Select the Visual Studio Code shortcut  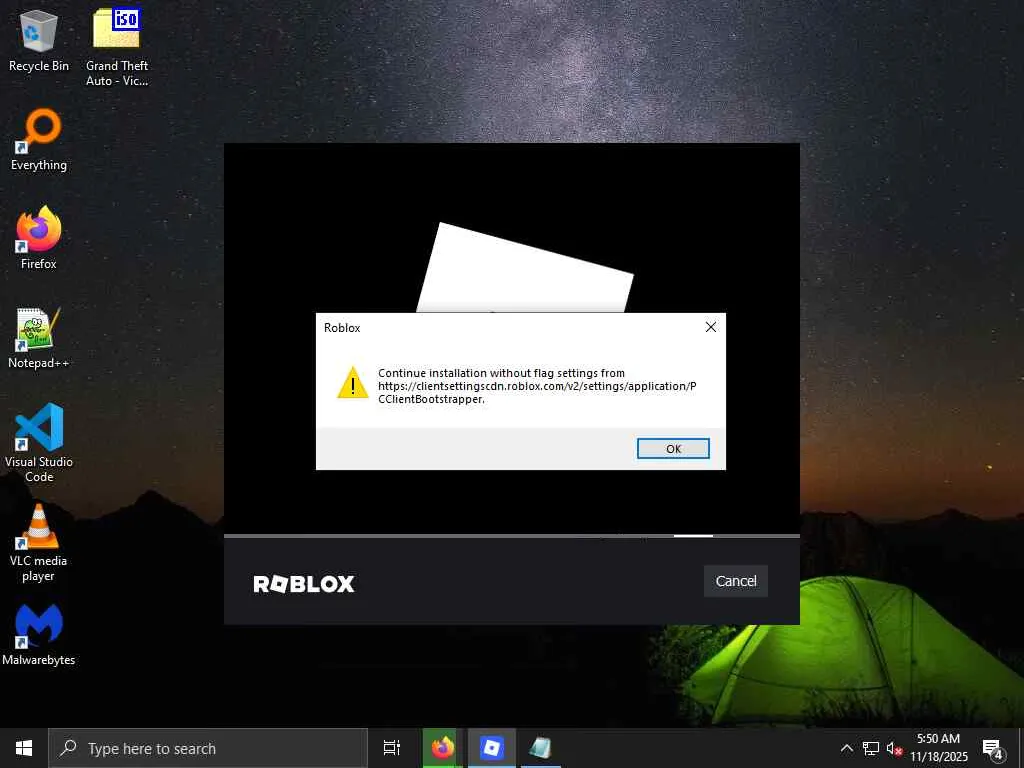pyautogui.click(x=39, y=443)
